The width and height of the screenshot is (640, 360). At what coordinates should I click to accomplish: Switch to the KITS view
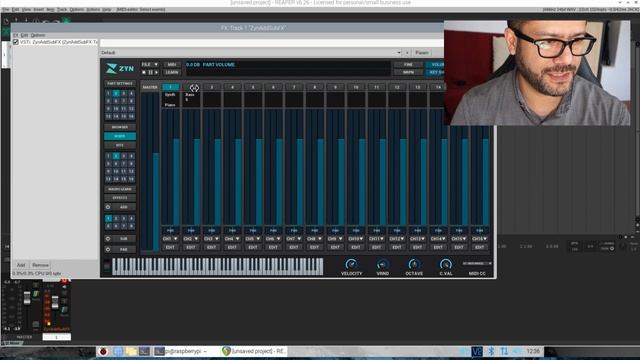pyautogui.click(x=120, y=145)
